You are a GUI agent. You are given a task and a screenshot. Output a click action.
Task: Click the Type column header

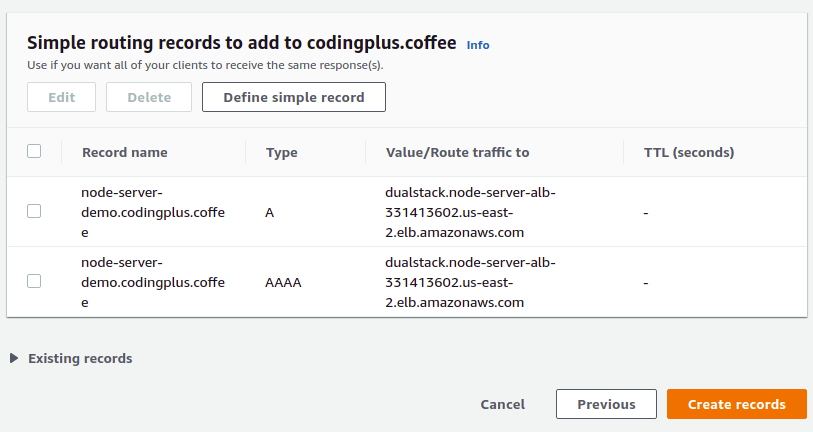point(282,152)
